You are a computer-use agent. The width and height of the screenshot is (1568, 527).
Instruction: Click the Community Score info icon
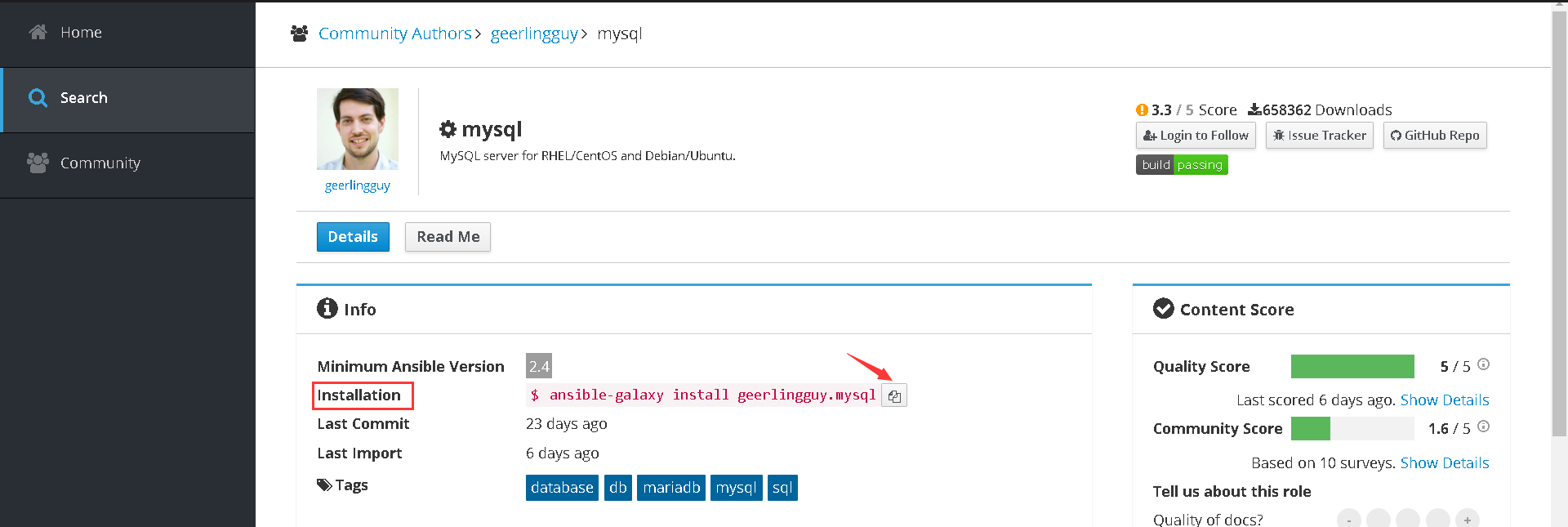tap(1483, 427)
